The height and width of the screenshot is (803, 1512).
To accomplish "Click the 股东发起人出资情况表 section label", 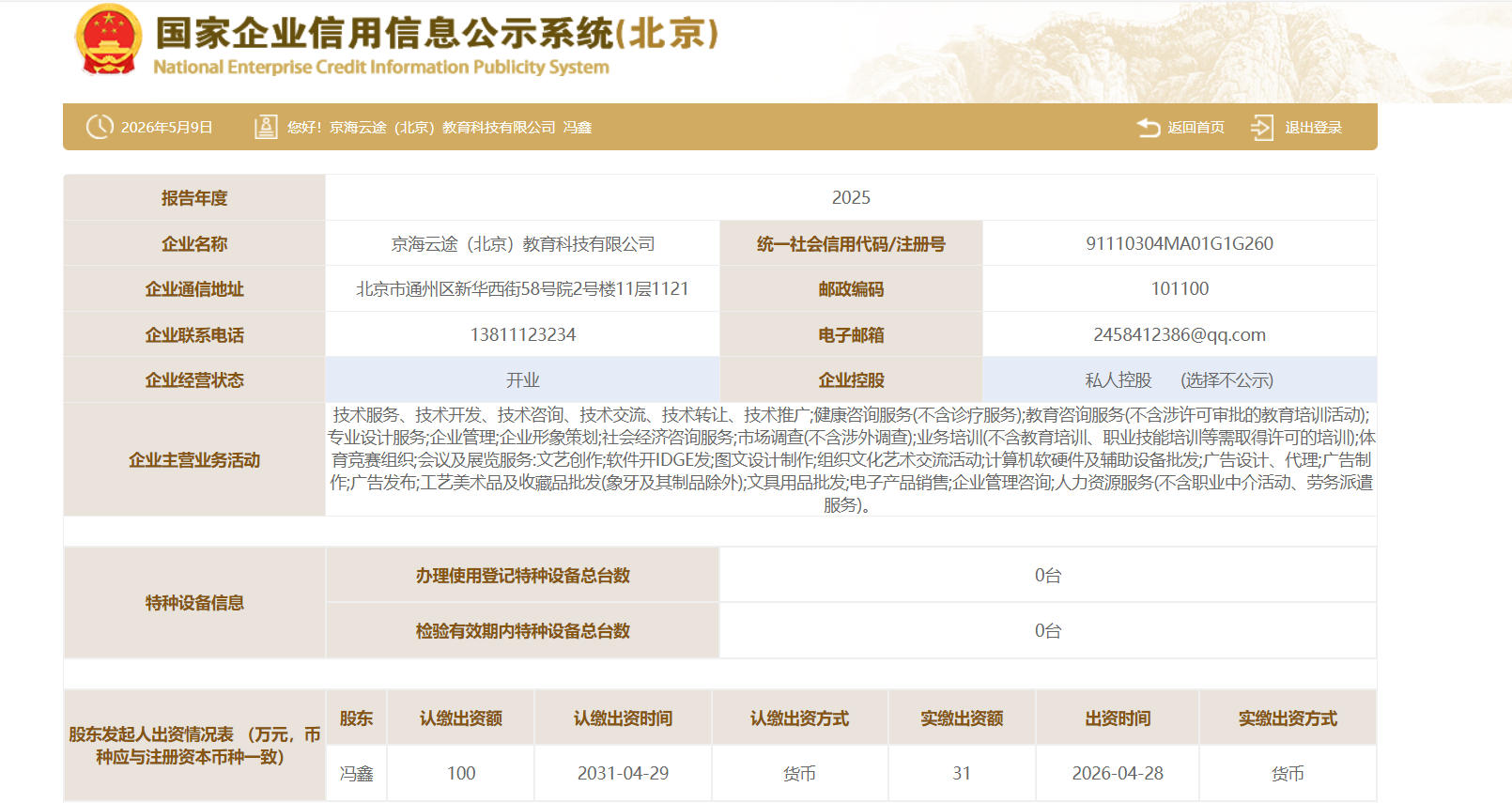I will tap(194, 746).
